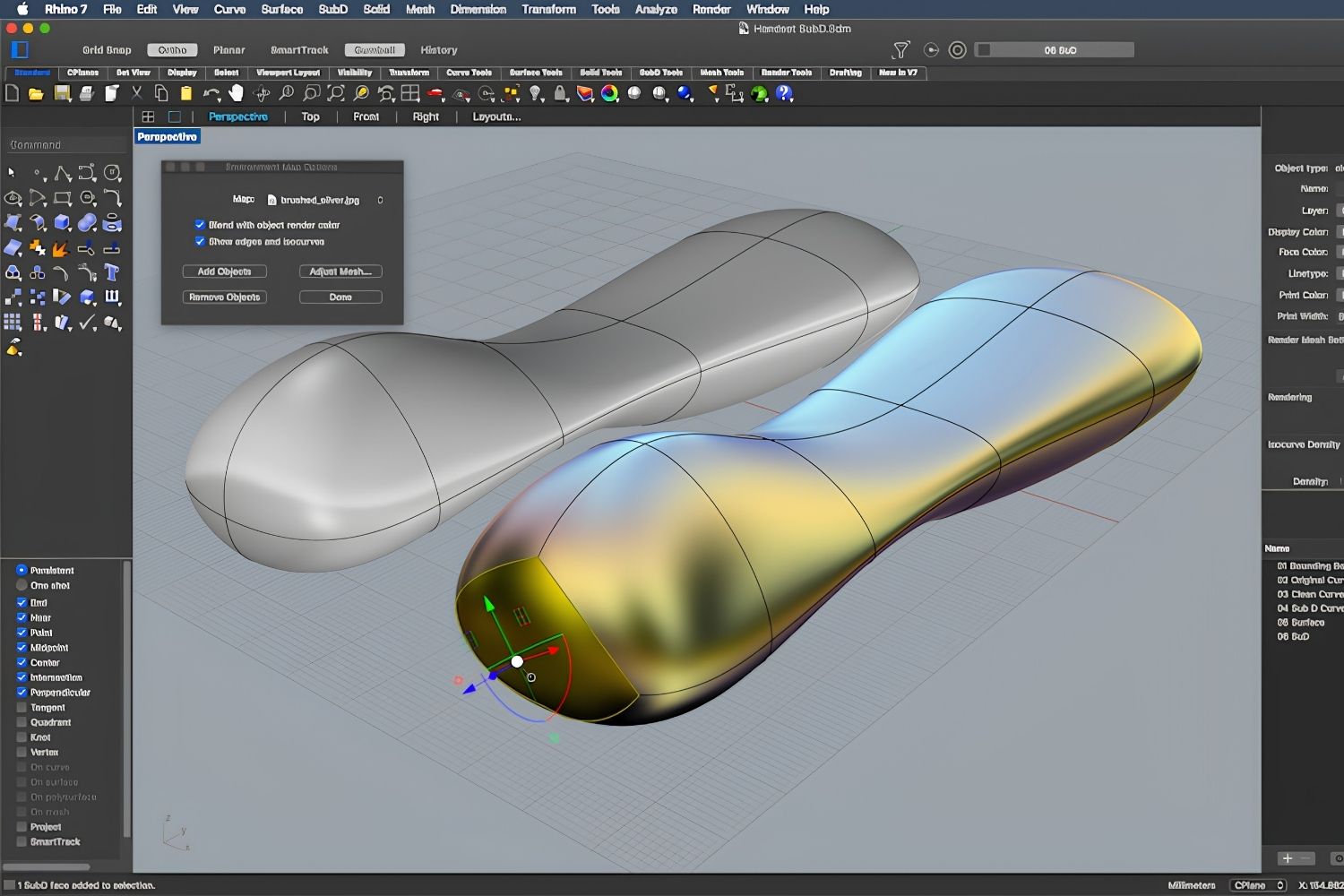Toggle the Ortho mode button
The image size is (1344, 896).
(172, 50)
